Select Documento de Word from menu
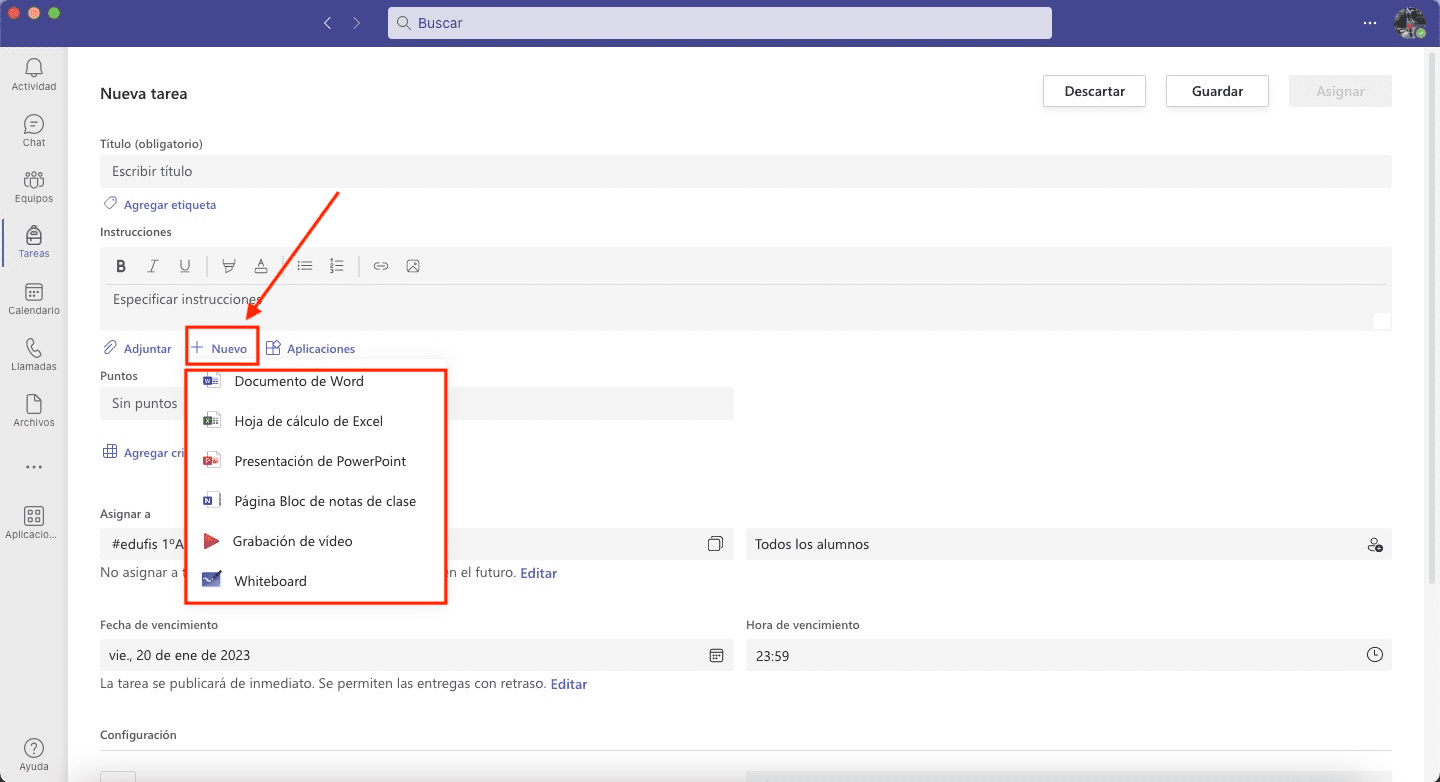Image resolution: width=1440 pixels, height=782 pixels. pos(298,381)
